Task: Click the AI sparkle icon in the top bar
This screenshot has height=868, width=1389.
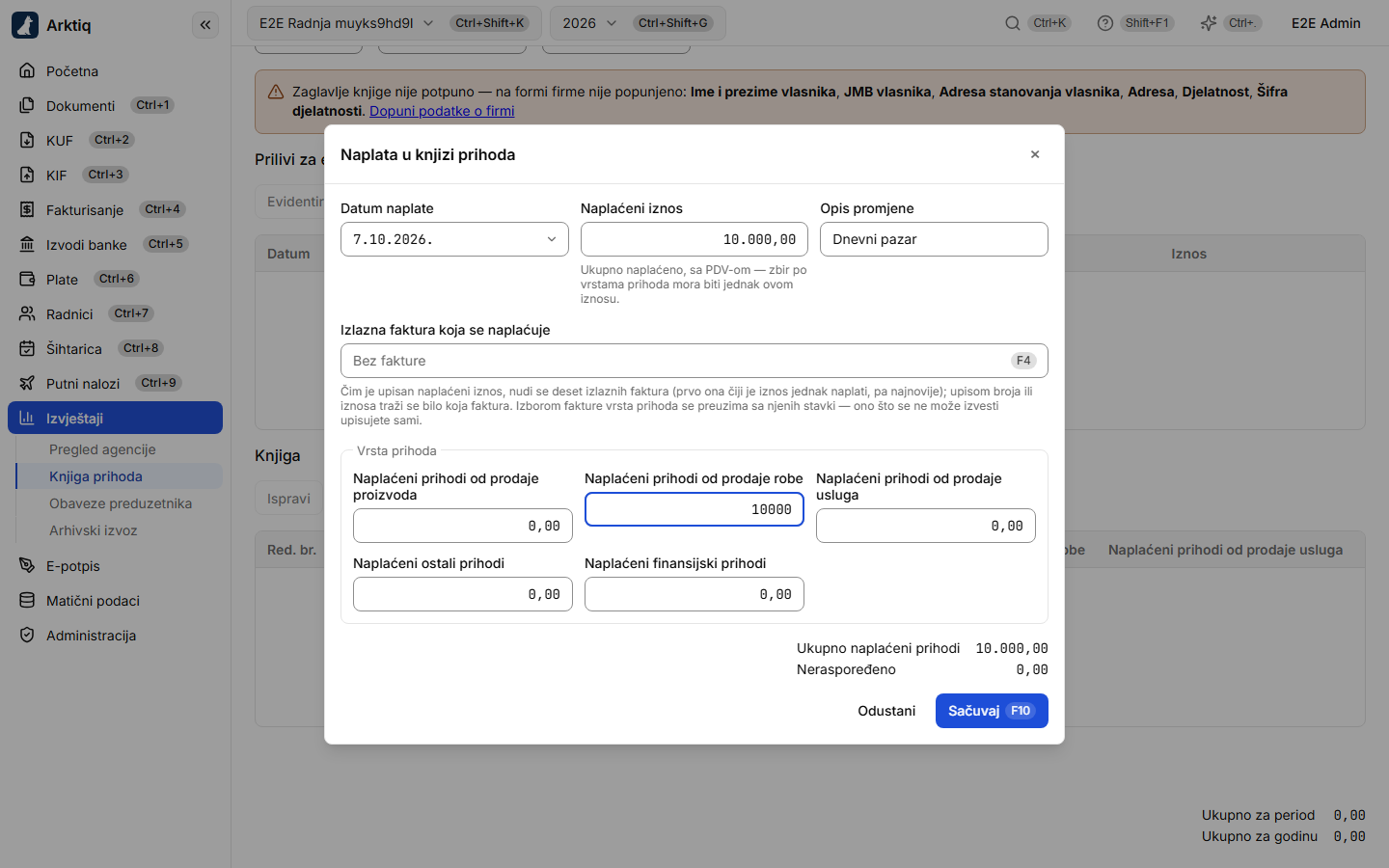Action: (x=1209, y=23)
